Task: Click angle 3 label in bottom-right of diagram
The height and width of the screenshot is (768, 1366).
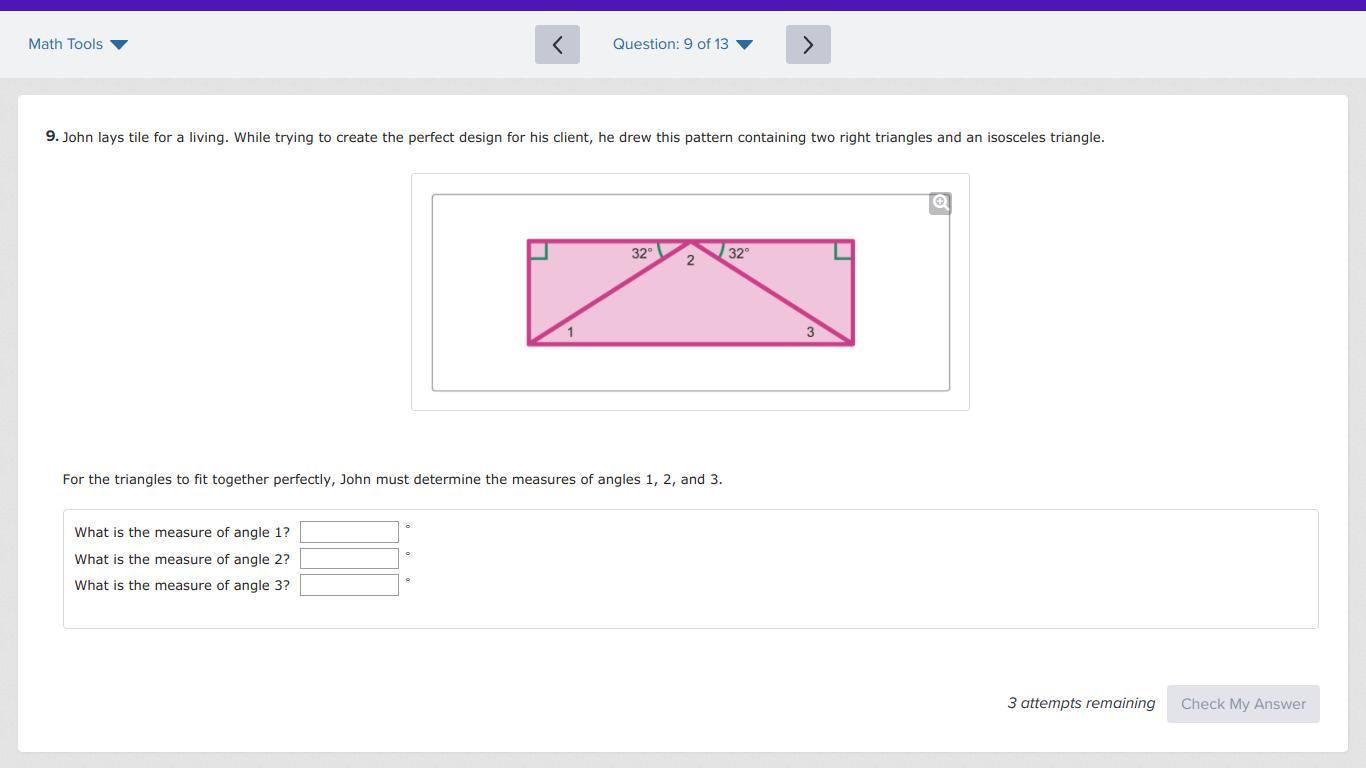Action: pyautogui.click(x=810, y=332)
